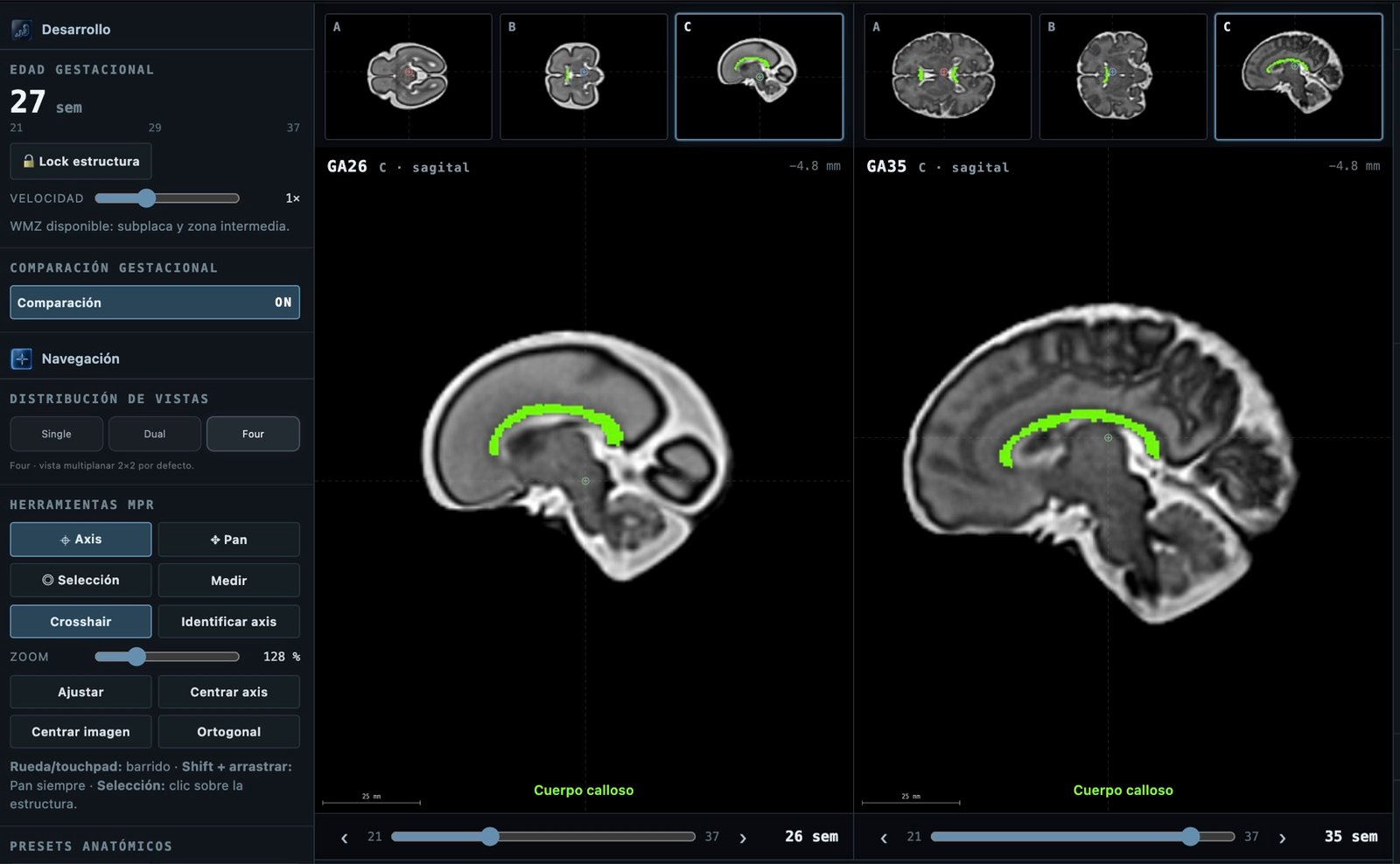Click Centrar imagen button

pos(80,732)
